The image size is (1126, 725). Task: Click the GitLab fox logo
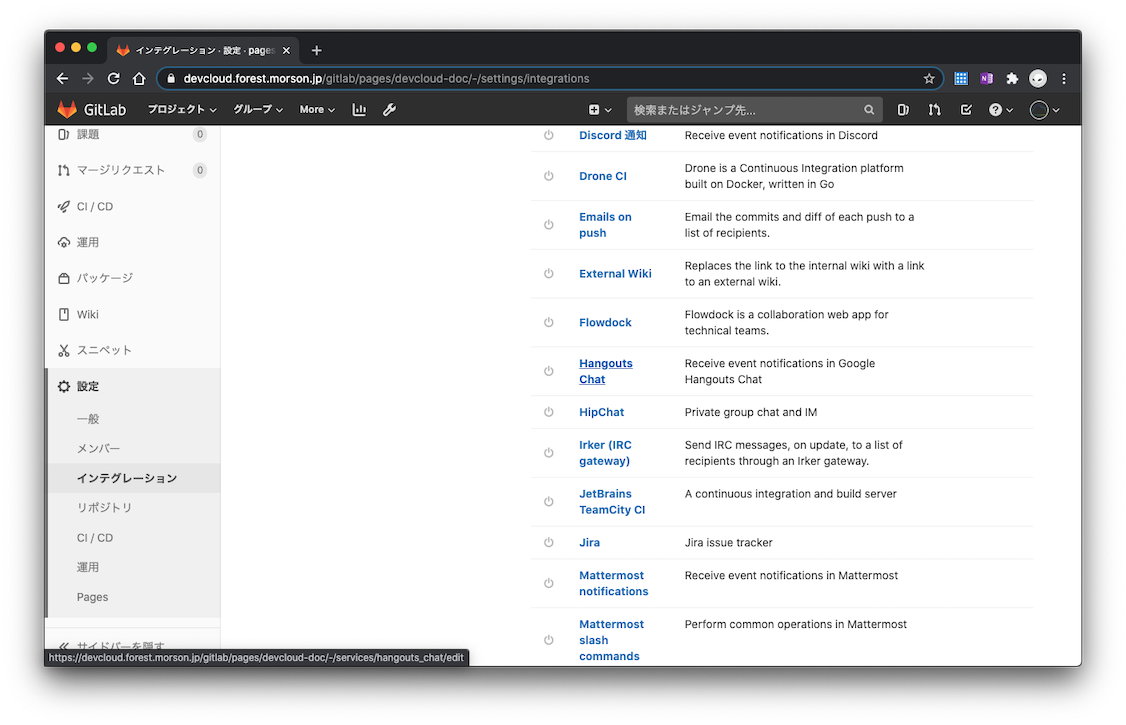click(67, 109)
